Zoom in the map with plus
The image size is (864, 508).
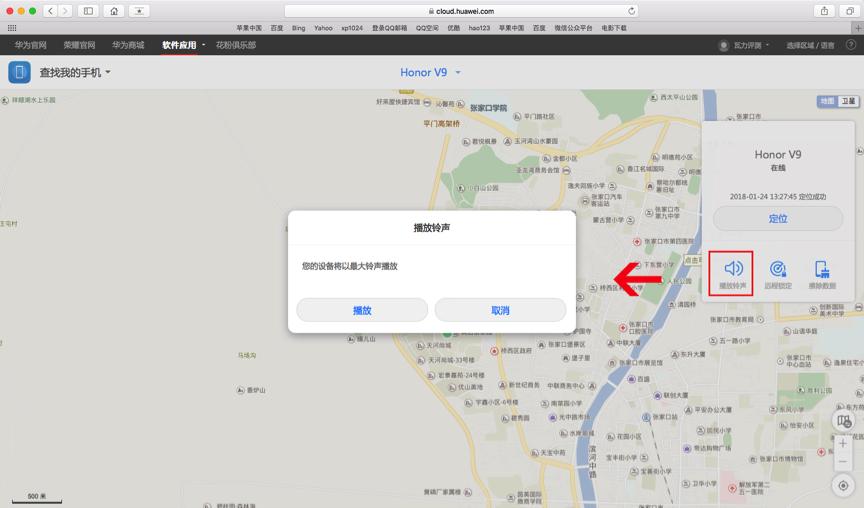click(843, 443)
